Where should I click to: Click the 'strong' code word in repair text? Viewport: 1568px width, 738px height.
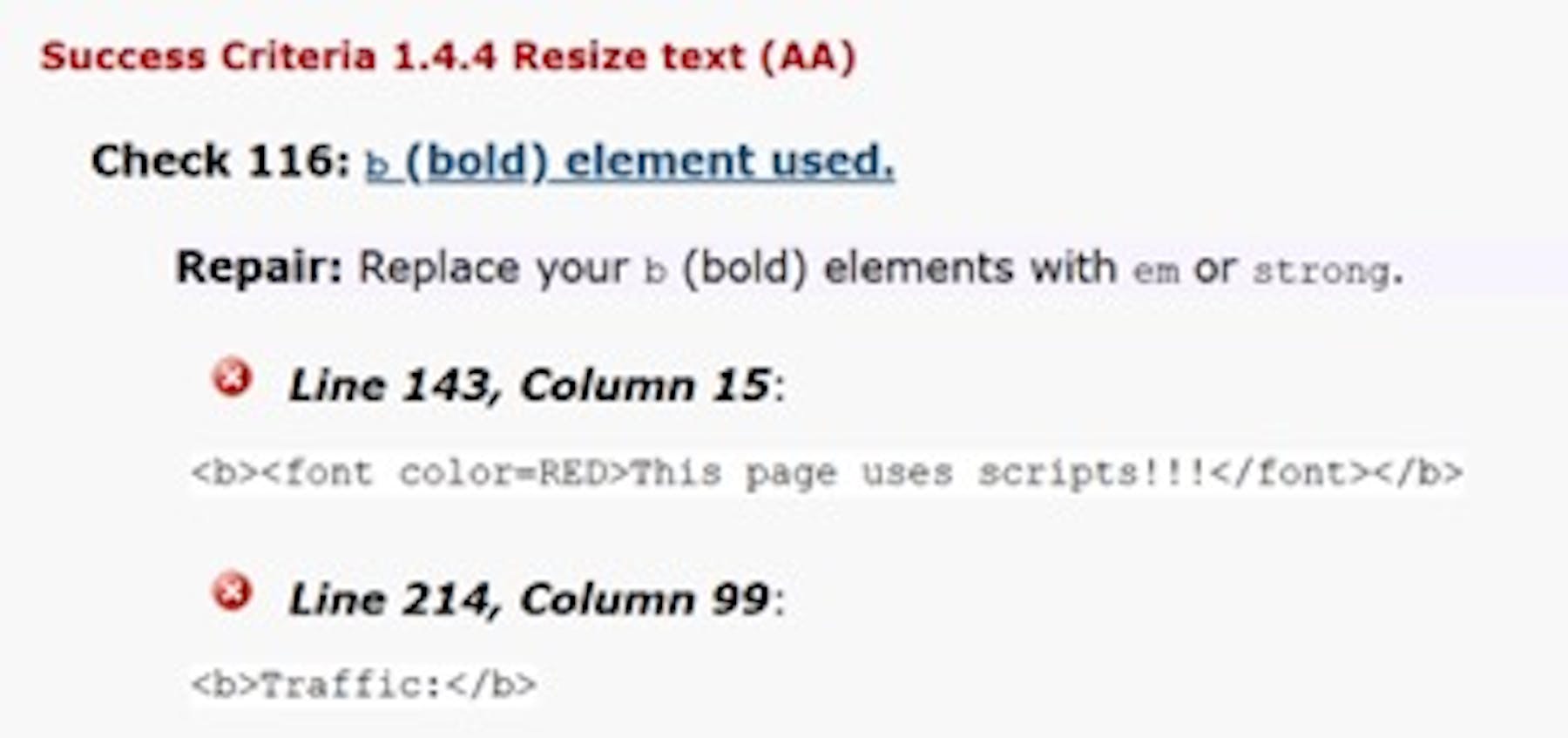click(x=1321, y=271)
